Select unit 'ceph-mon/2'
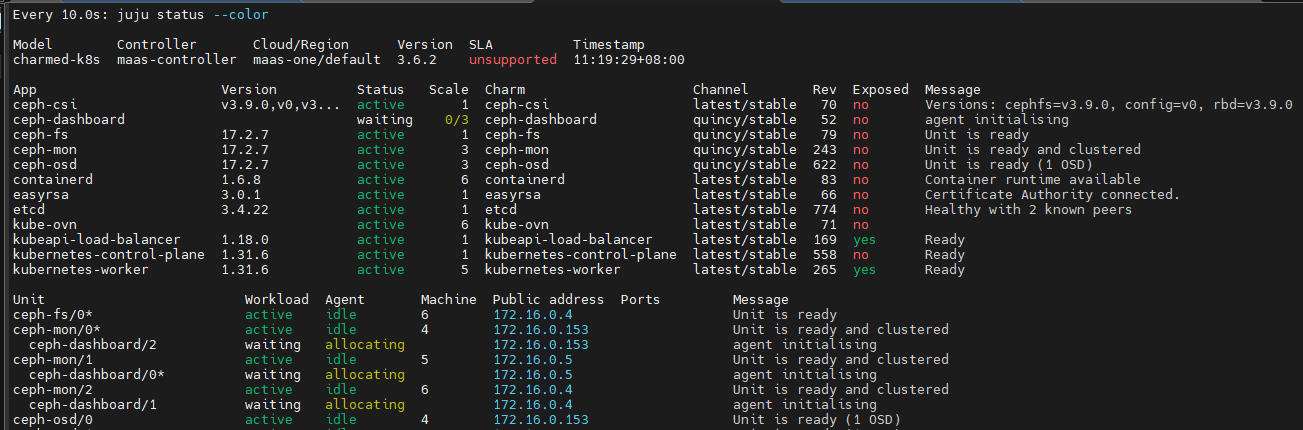The image size is (1303, 430). pos(53,390)
